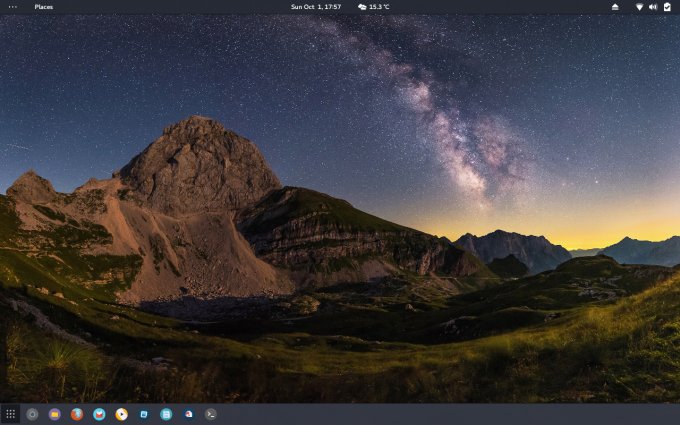Open the terminal from the dock

pyautogui.click(x=211, y=414)
